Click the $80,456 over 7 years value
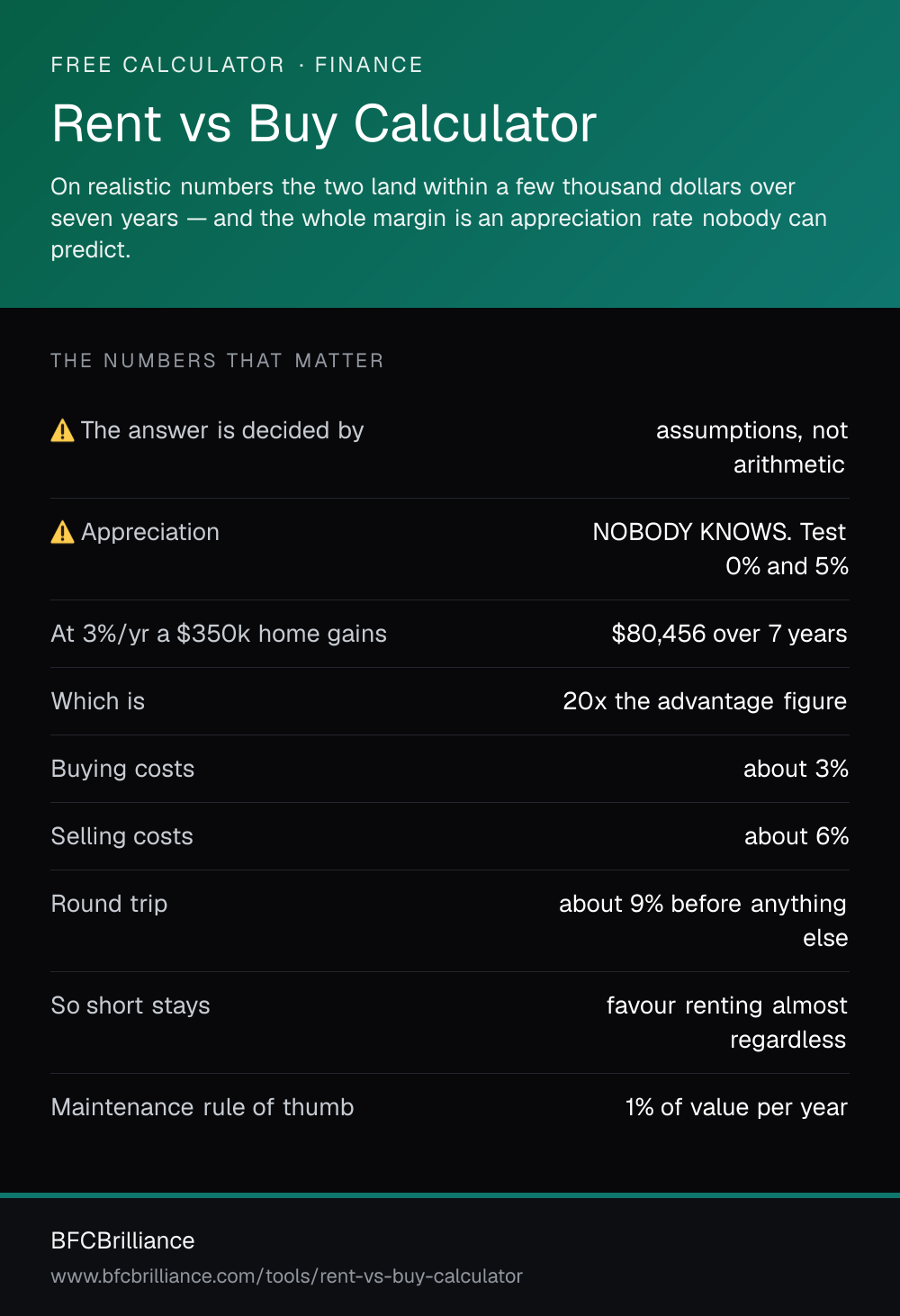900x1316 pixels. point(729,634)
